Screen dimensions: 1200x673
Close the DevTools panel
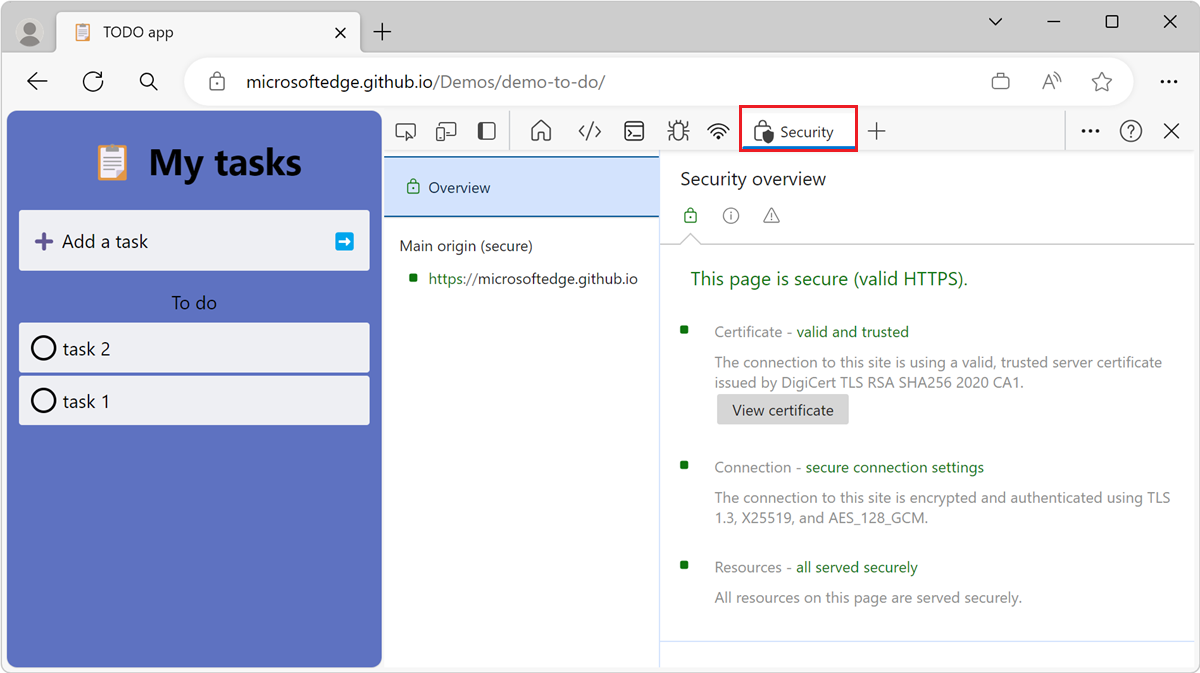(1172, 131)
